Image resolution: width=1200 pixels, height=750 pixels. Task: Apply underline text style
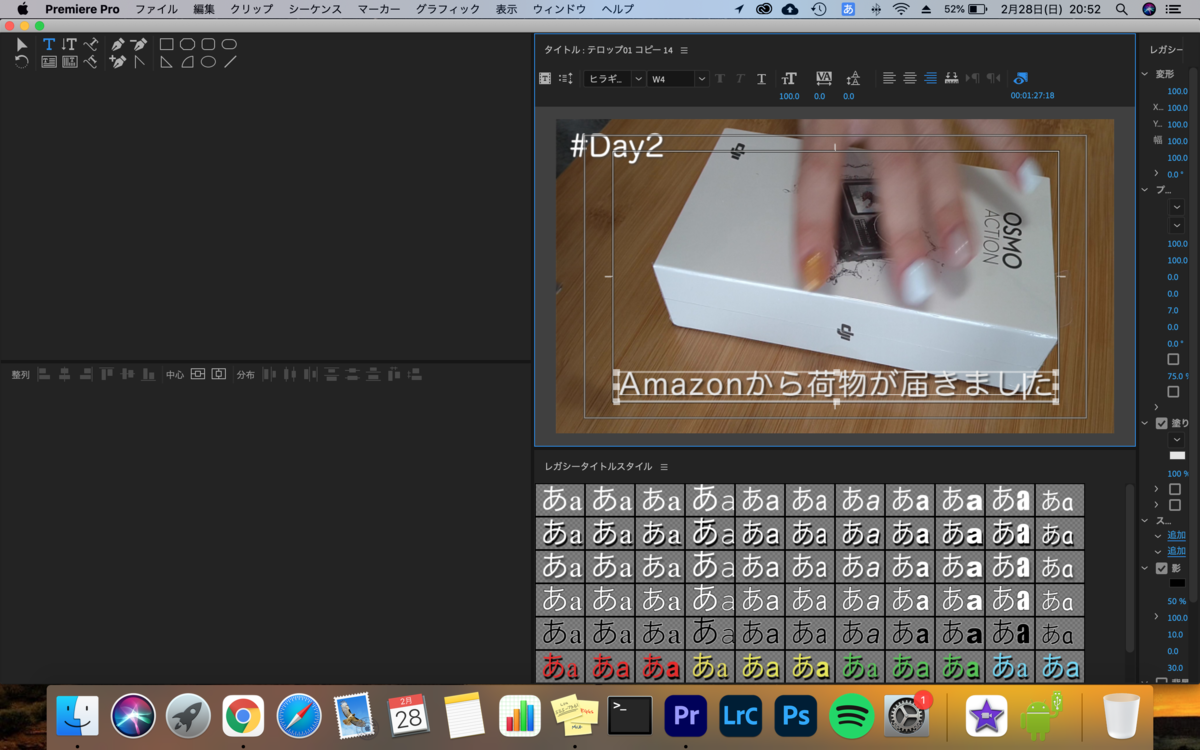[761, 78]
